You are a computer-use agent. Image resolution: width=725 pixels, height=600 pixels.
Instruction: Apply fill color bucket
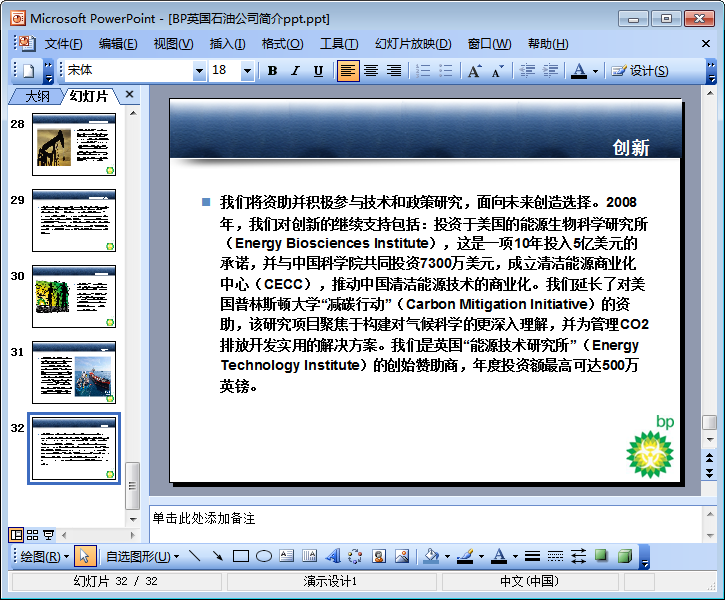click(x=431, y=556)
